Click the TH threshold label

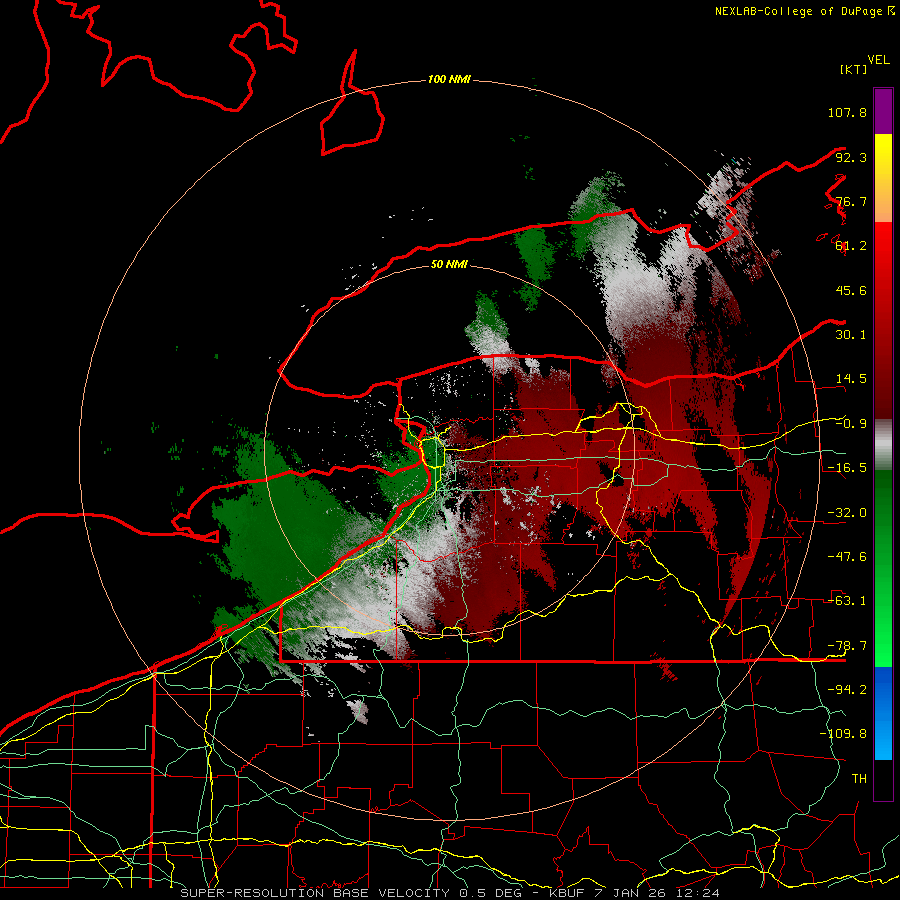(x=859, y=779)
